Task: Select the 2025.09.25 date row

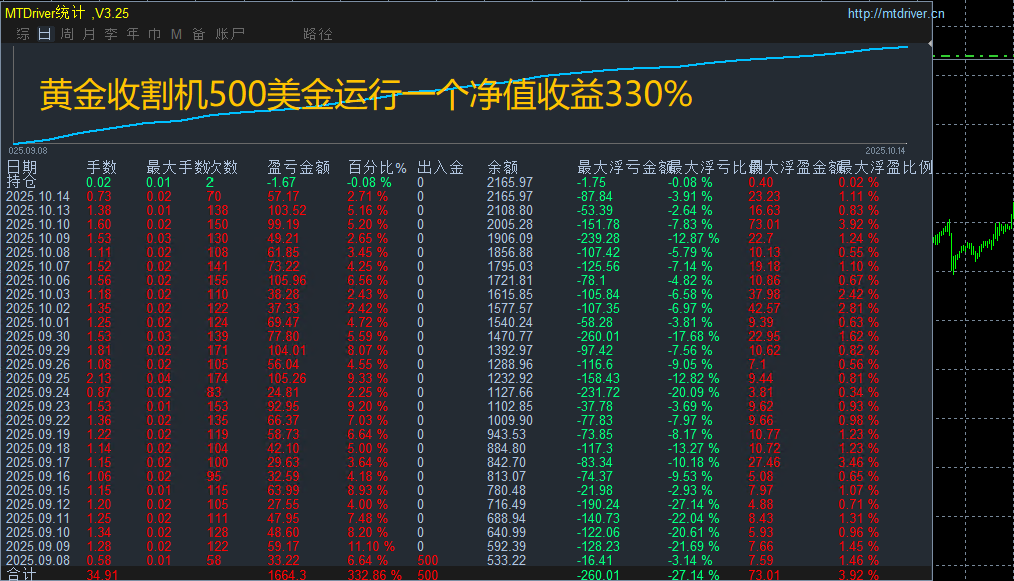Action: [38, 378]
